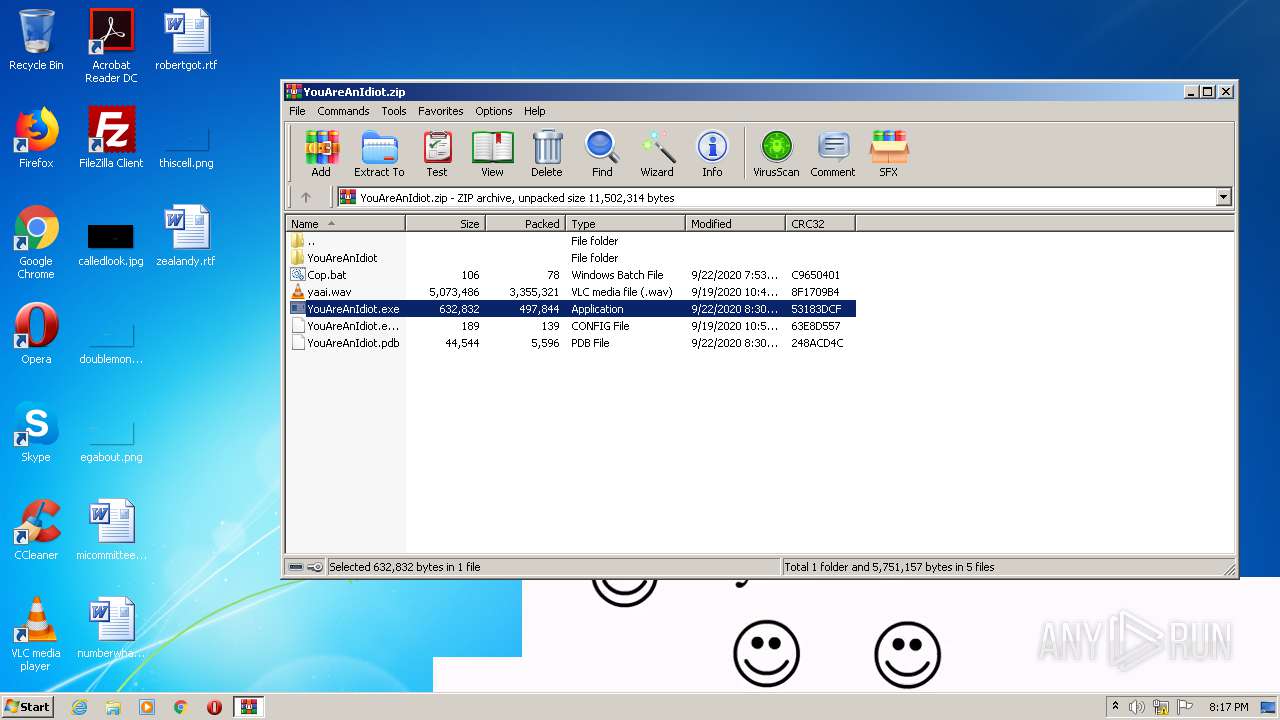This screenshot has width=1280, height=720.
Task: Click the Delete trash icon
Action: pyautogui.click(x=547, y=154)
